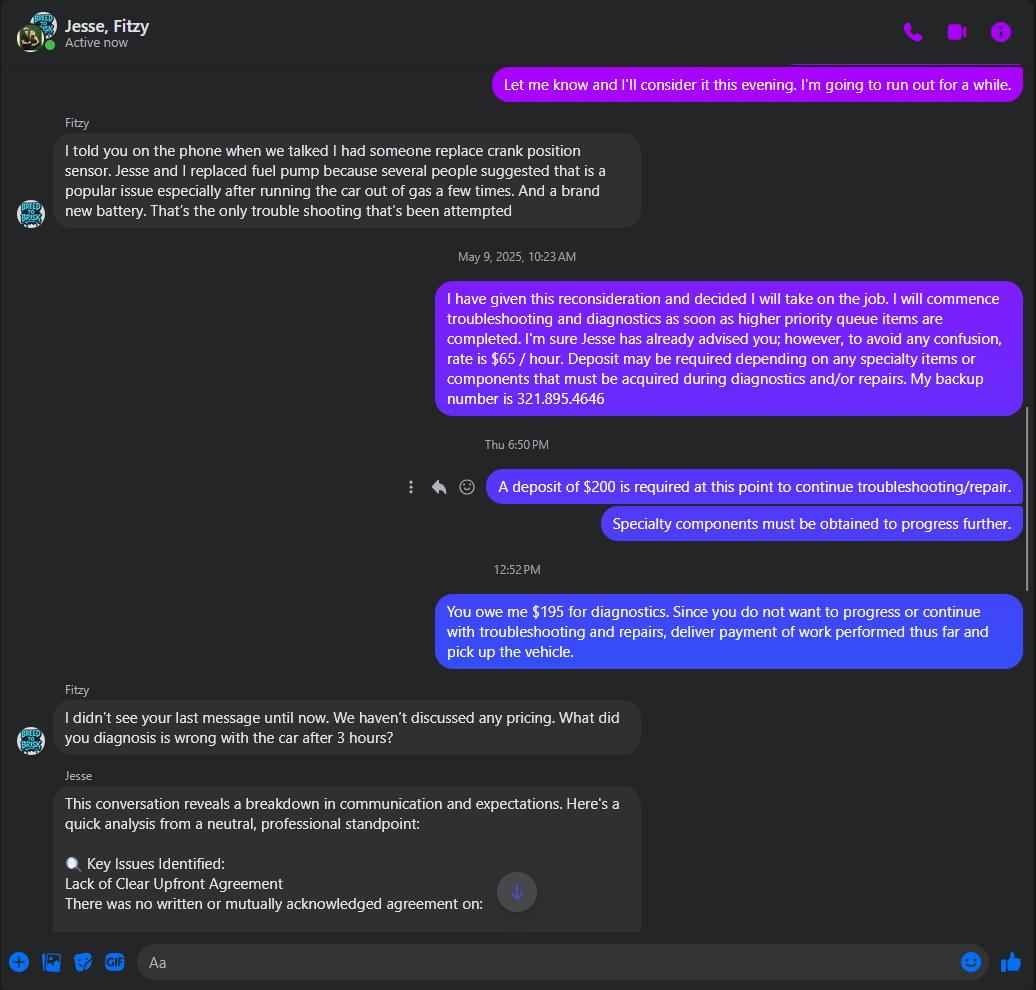Click Fitzy's avatar beside crank sensor message

(x=30, y=214)
